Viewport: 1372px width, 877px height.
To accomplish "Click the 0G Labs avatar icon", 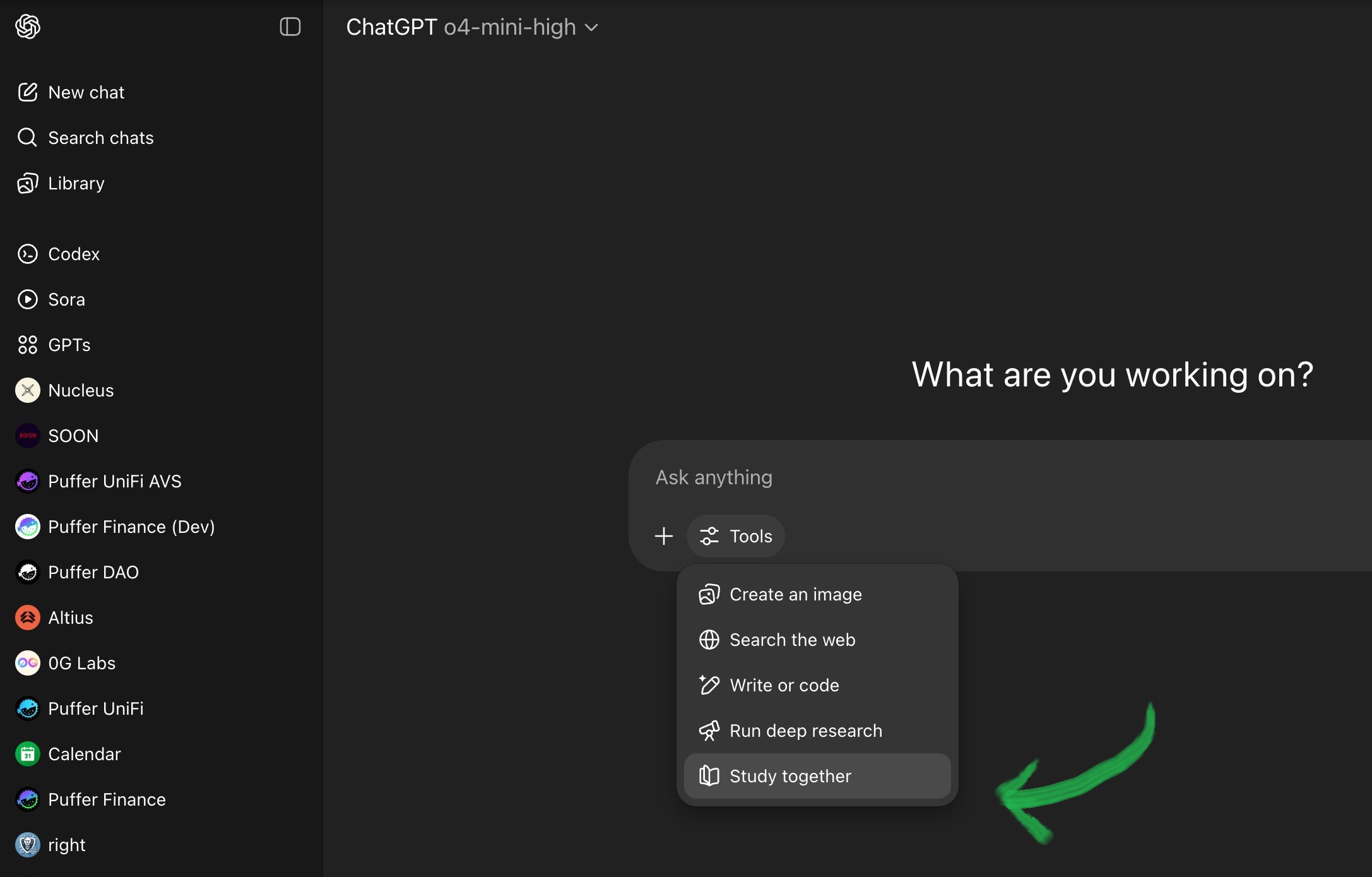I will [x=28, y=663].
